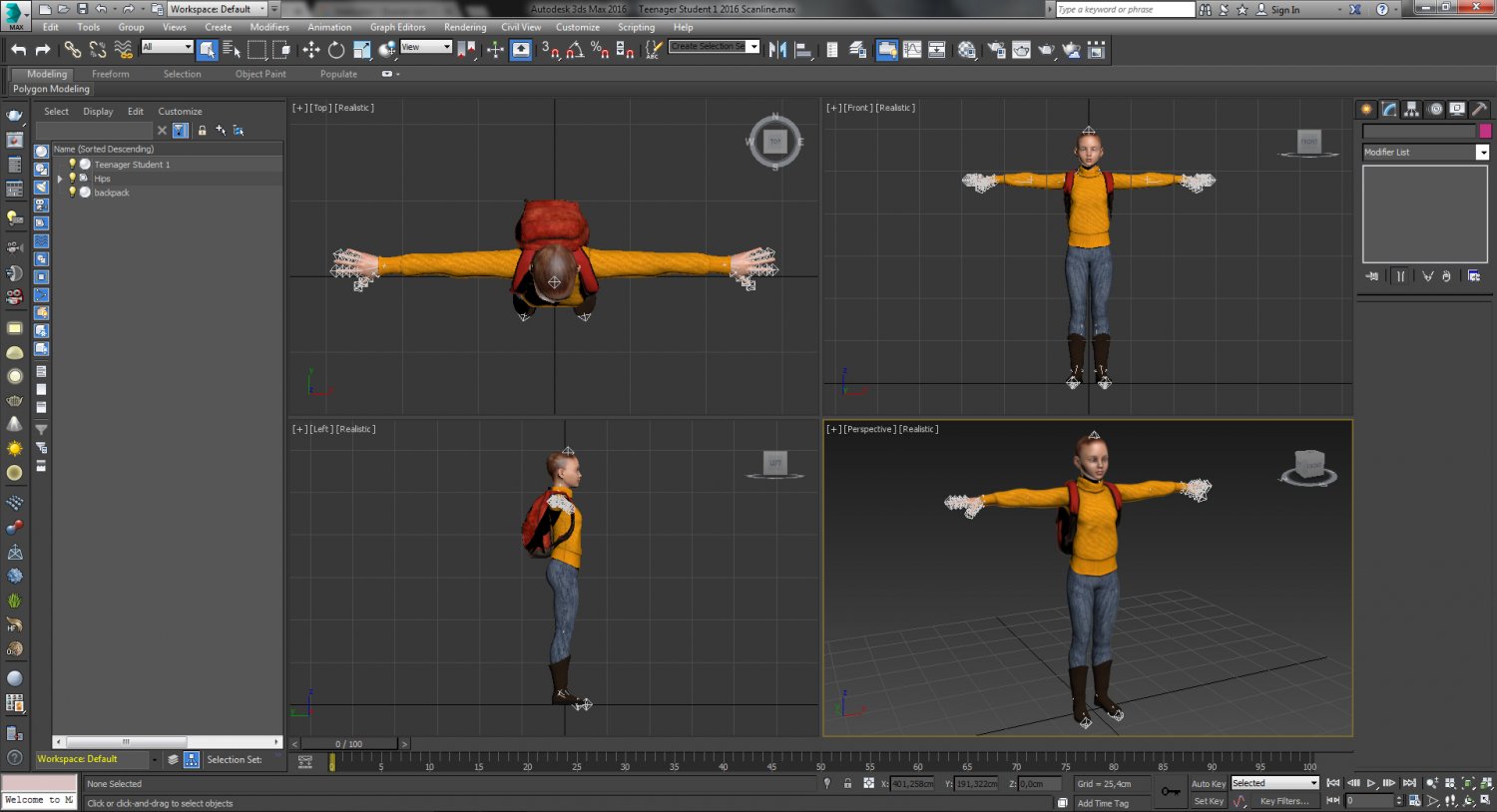Toggle Percent Snap
Screen dimensions: 1497x812
coord(600,49)
